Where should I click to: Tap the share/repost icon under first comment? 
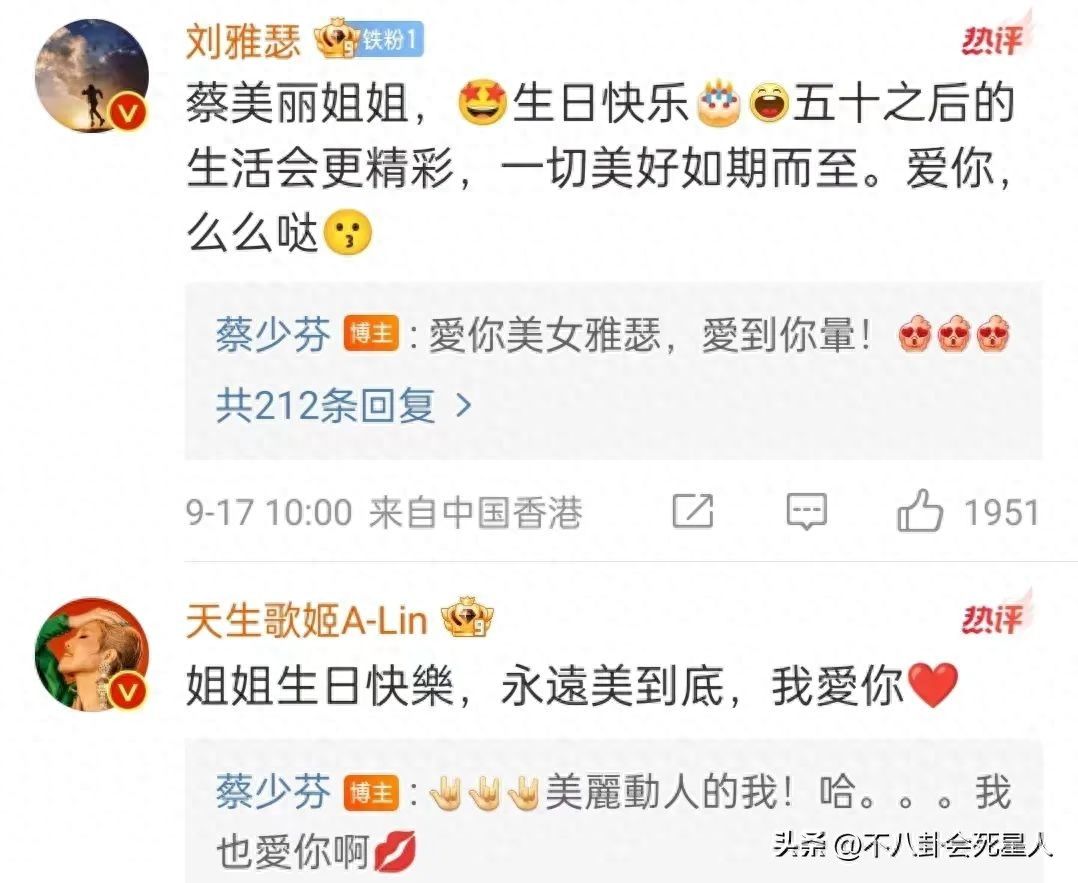[x=693, y=512]
